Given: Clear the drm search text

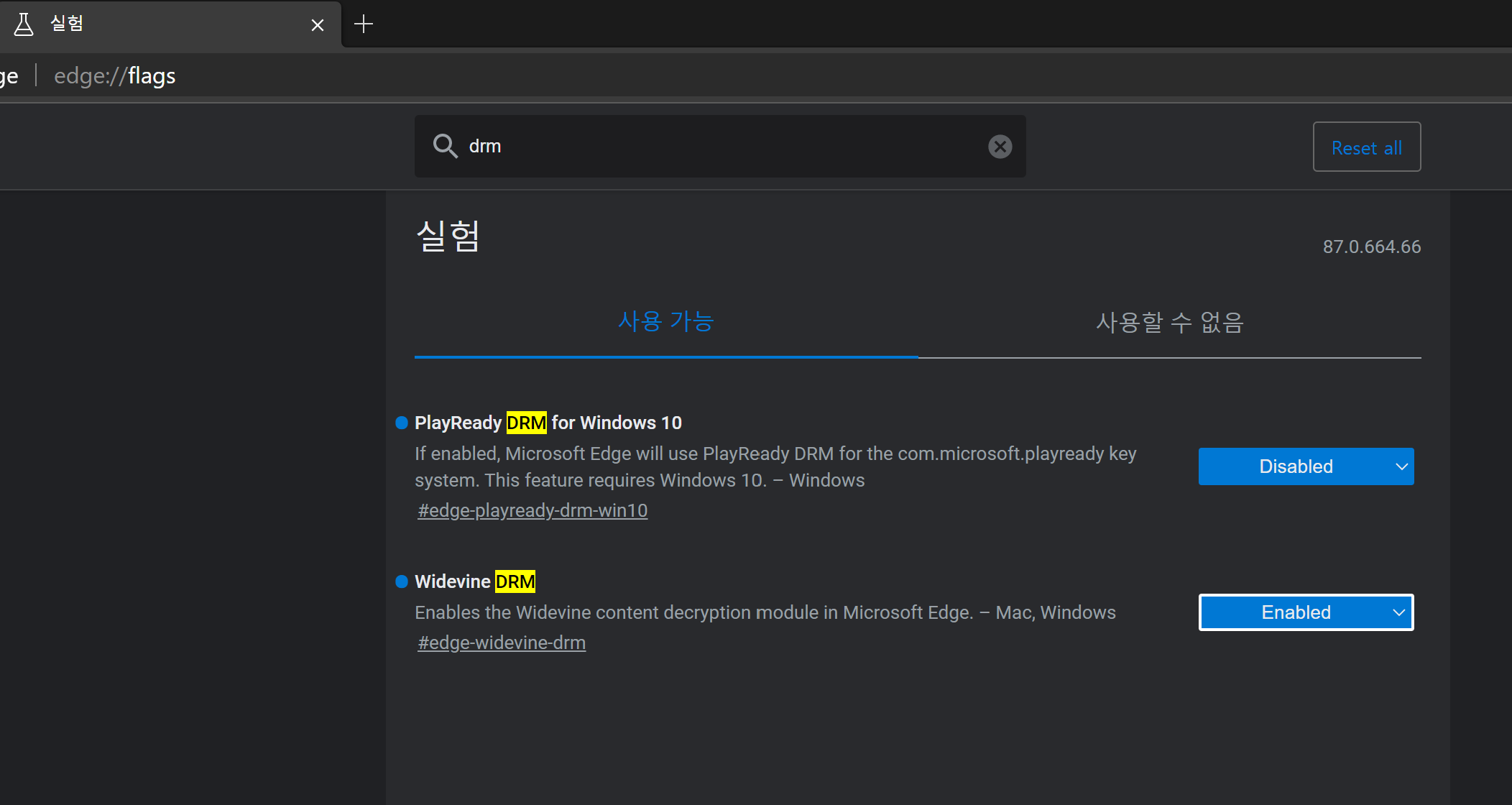Looking at the screenshot, I should (x=1000, y=147).
